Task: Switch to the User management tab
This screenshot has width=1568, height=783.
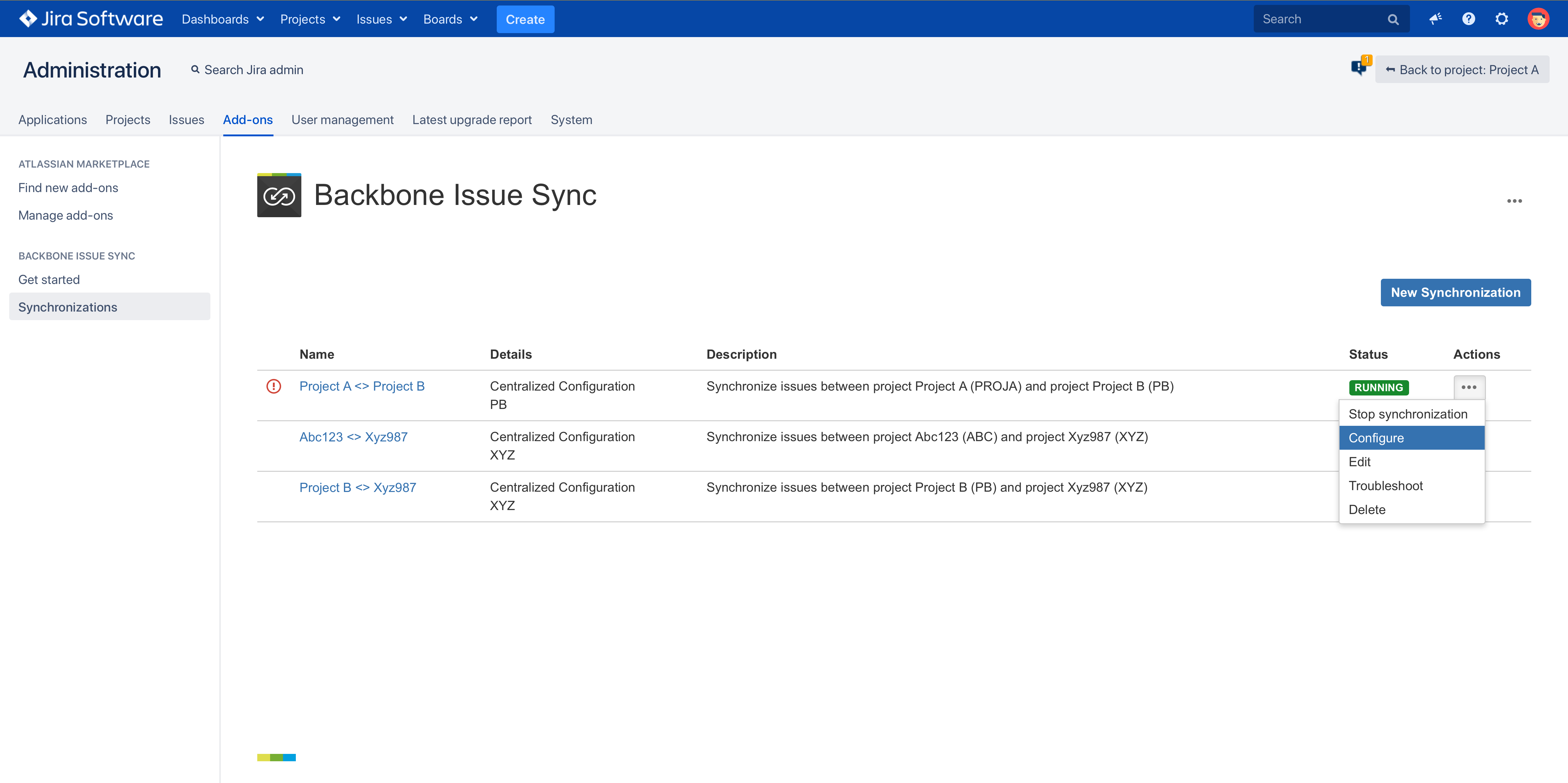Action: click(342, 120)
